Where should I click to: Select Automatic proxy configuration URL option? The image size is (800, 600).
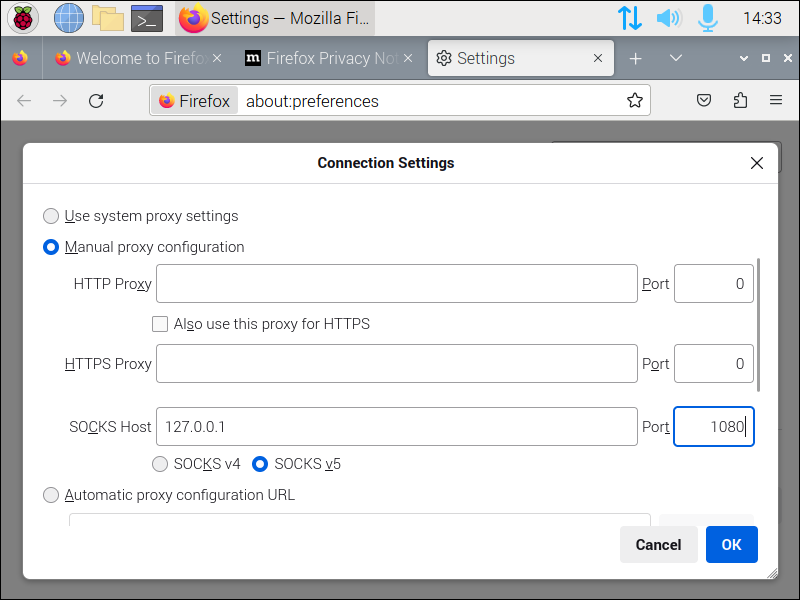pos(51,495)
